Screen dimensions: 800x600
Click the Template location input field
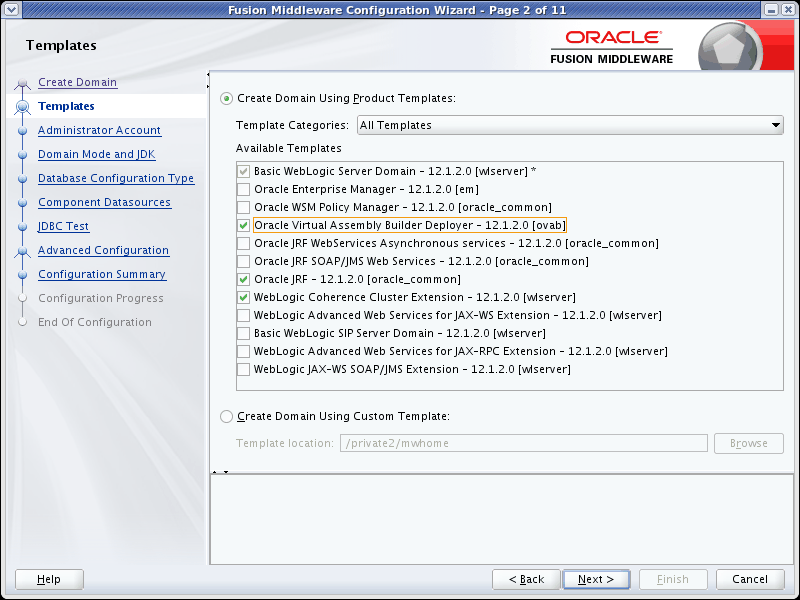pos(523,443)
